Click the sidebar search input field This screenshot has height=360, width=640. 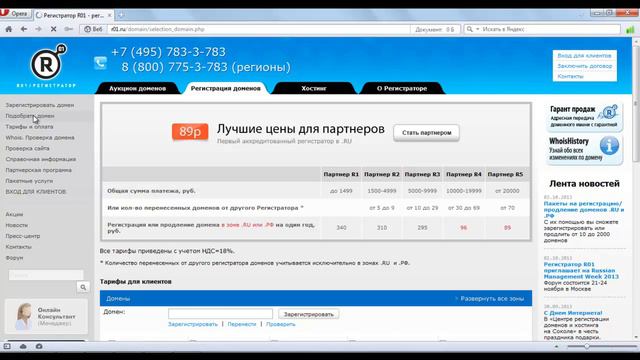click(46, 275)
